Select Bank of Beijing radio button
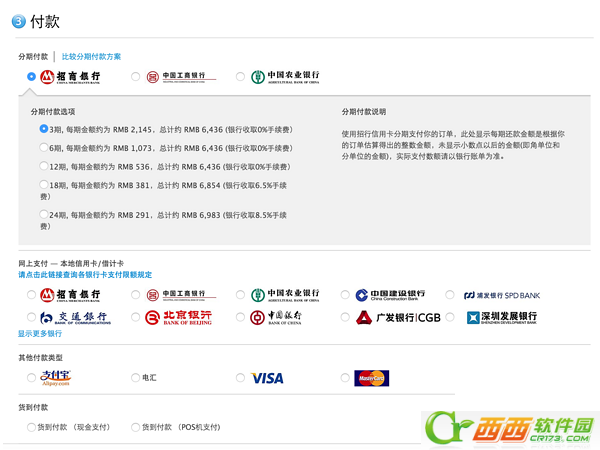 pos(135,317)
